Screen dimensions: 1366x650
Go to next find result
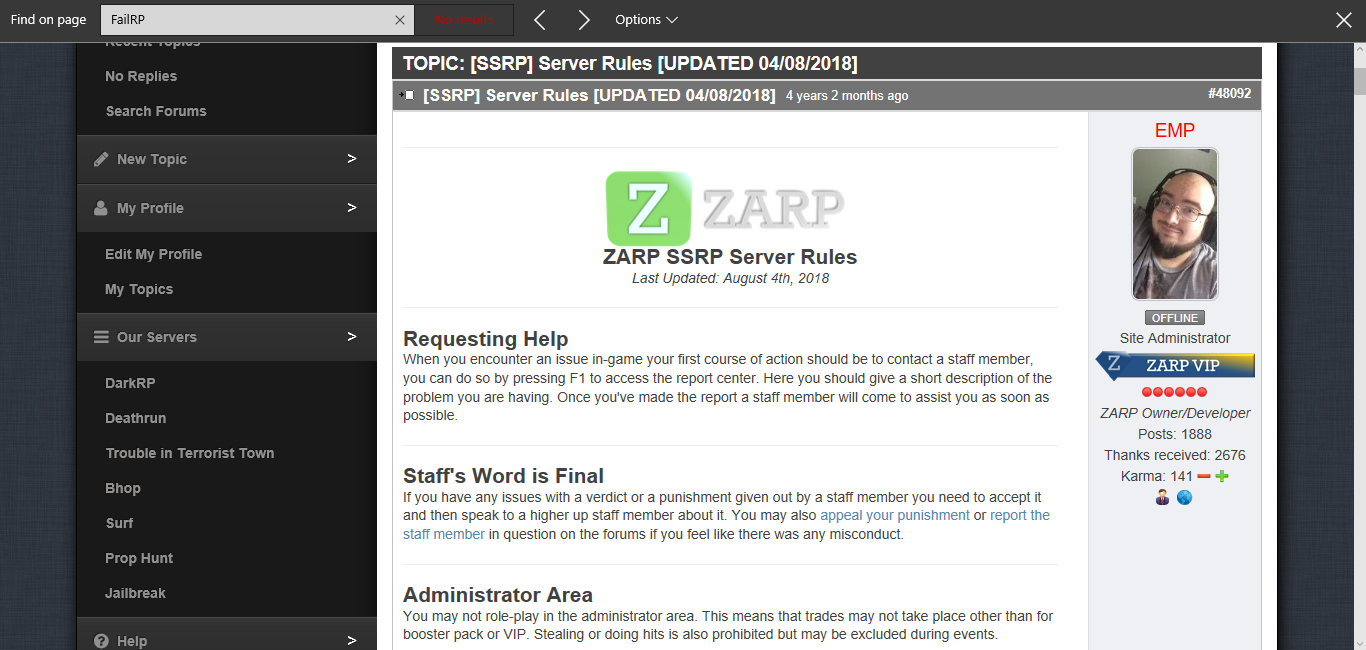coord(584,20)
